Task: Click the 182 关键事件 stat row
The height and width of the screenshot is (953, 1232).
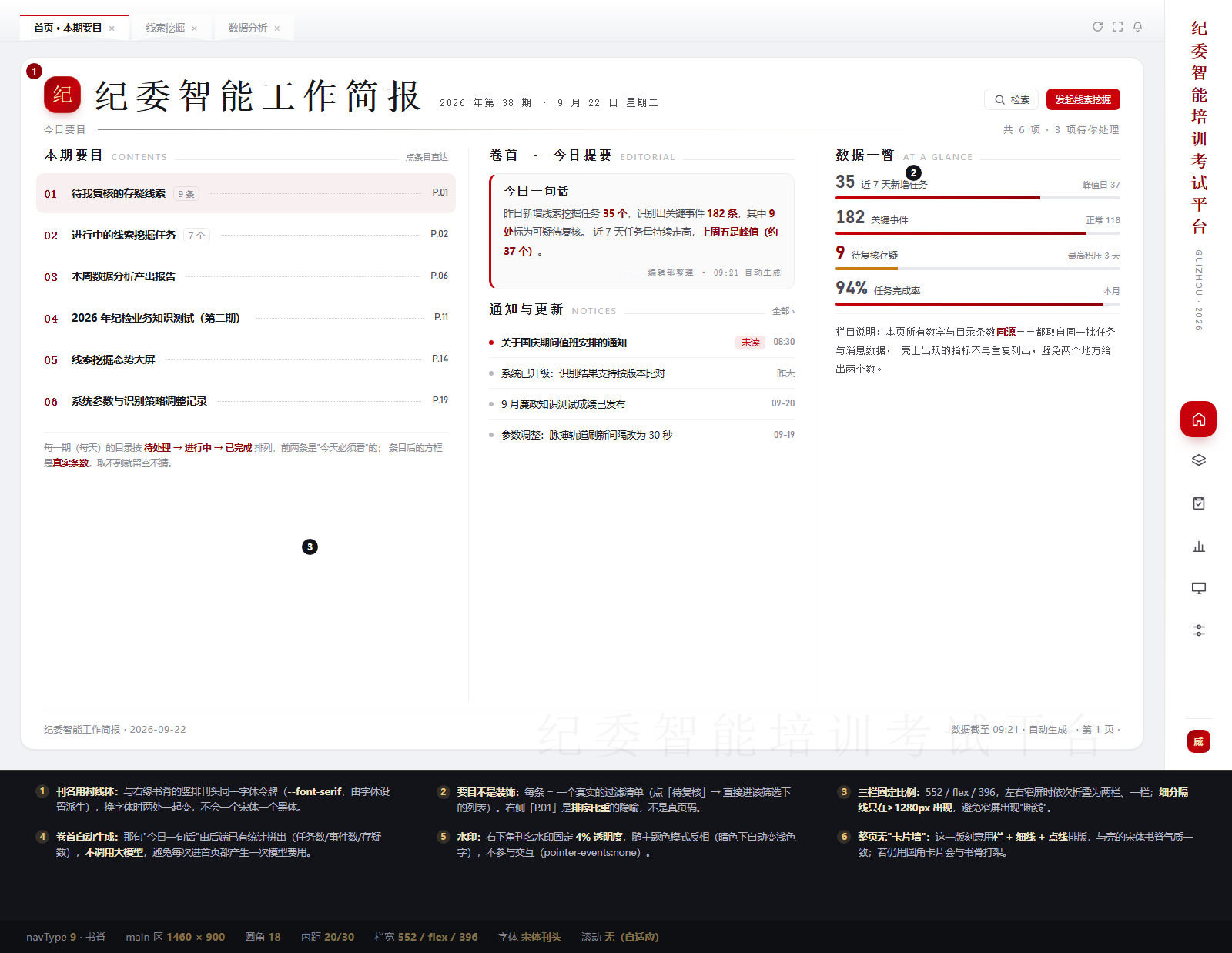Action: point(978,220)
